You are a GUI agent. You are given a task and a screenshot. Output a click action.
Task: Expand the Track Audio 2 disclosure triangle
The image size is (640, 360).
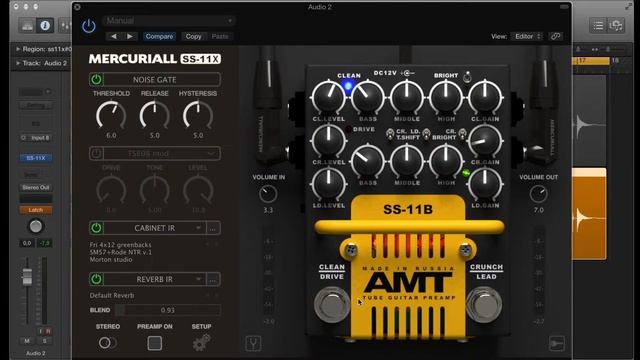click(18, 63)
